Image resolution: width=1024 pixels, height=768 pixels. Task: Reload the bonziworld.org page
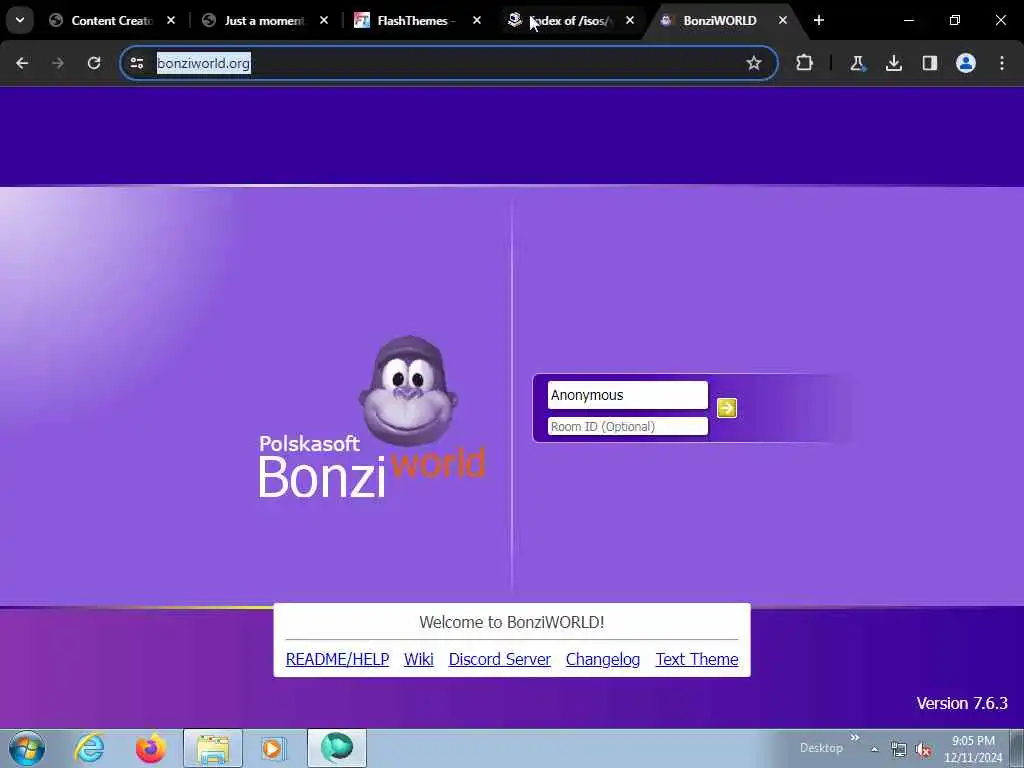94,63
